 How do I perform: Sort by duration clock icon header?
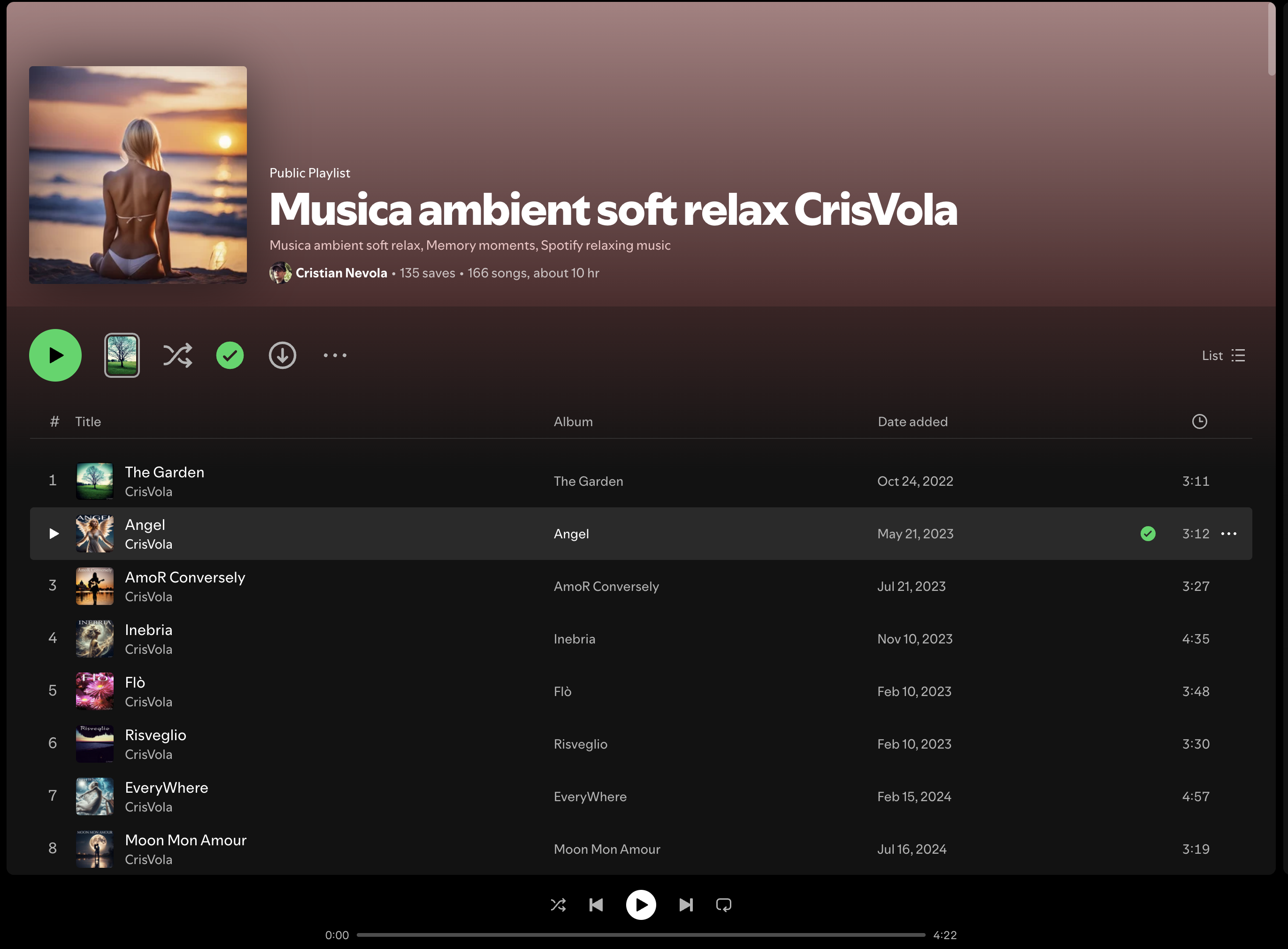(1200, 421)
